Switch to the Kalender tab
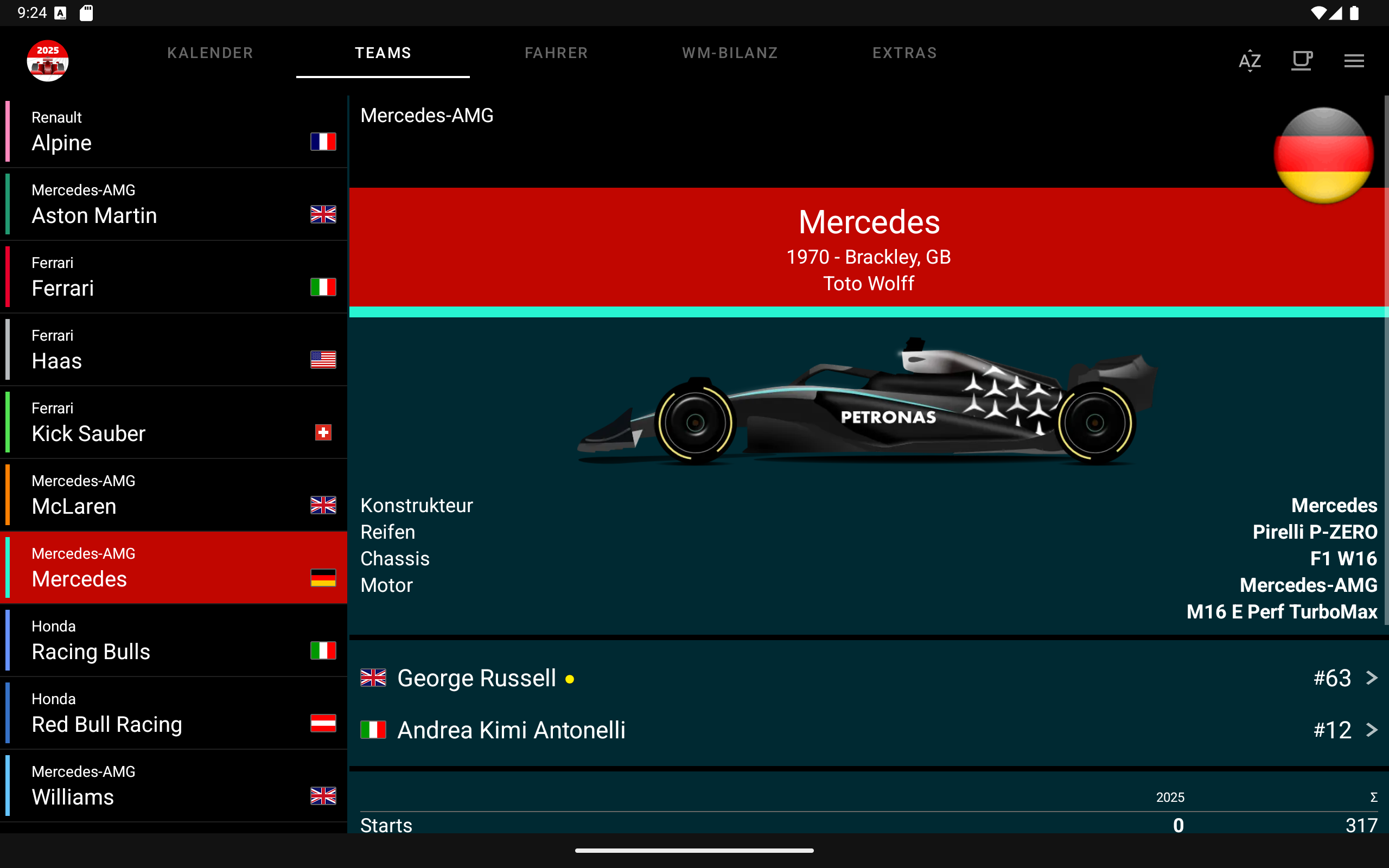The width and height of the screenshot is (1389, 868). coord(210,53)
